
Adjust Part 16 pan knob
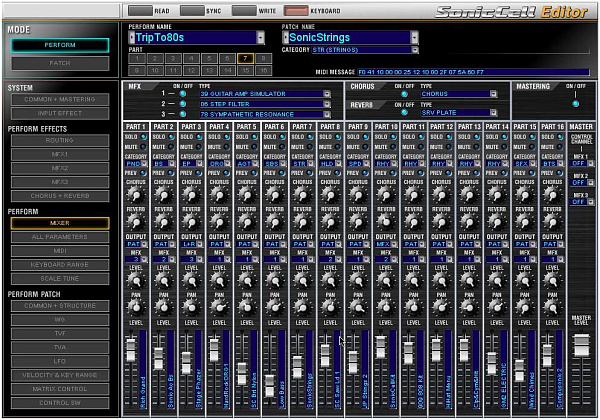(552, 307)
